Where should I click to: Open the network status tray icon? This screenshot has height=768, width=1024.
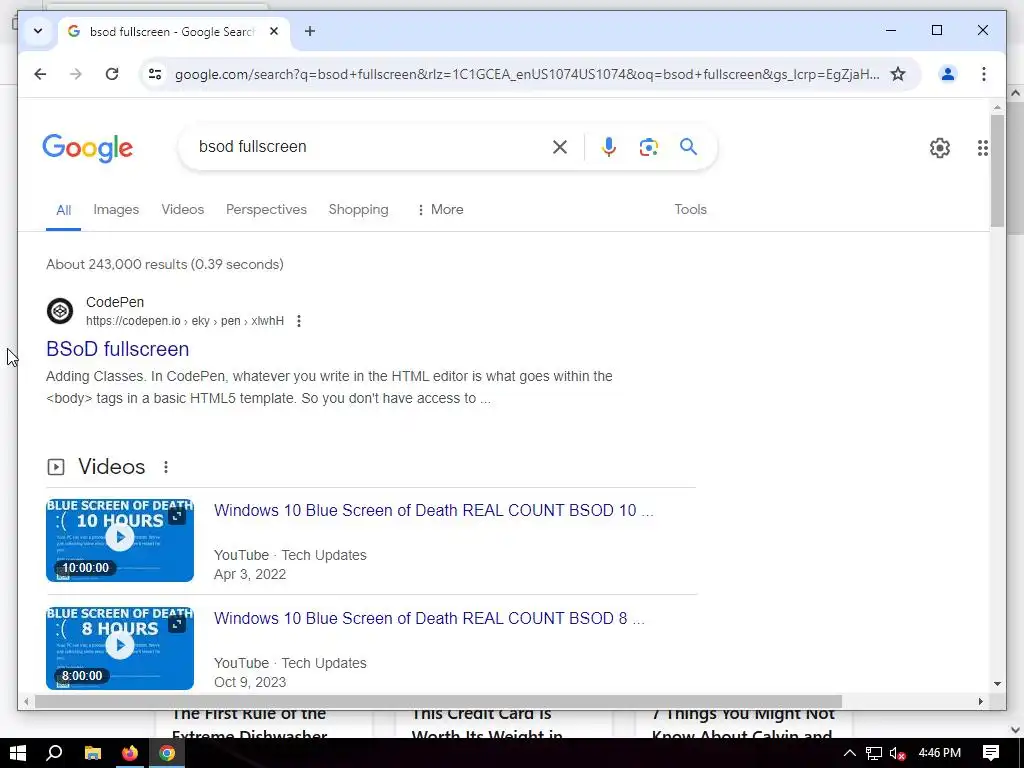click(874, 753)
